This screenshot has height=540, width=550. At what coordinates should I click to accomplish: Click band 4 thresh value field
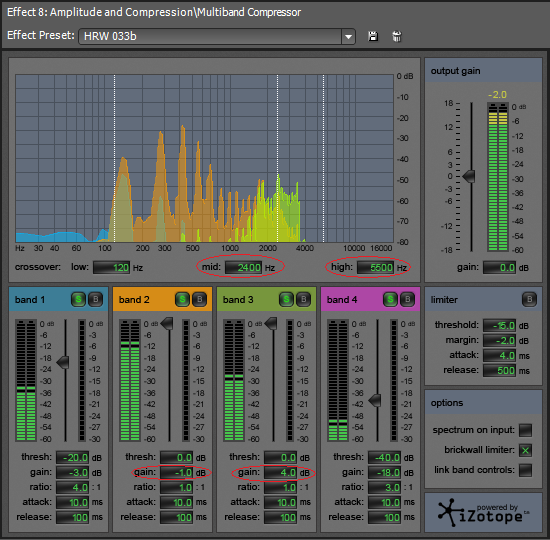(x=384, y=458)
